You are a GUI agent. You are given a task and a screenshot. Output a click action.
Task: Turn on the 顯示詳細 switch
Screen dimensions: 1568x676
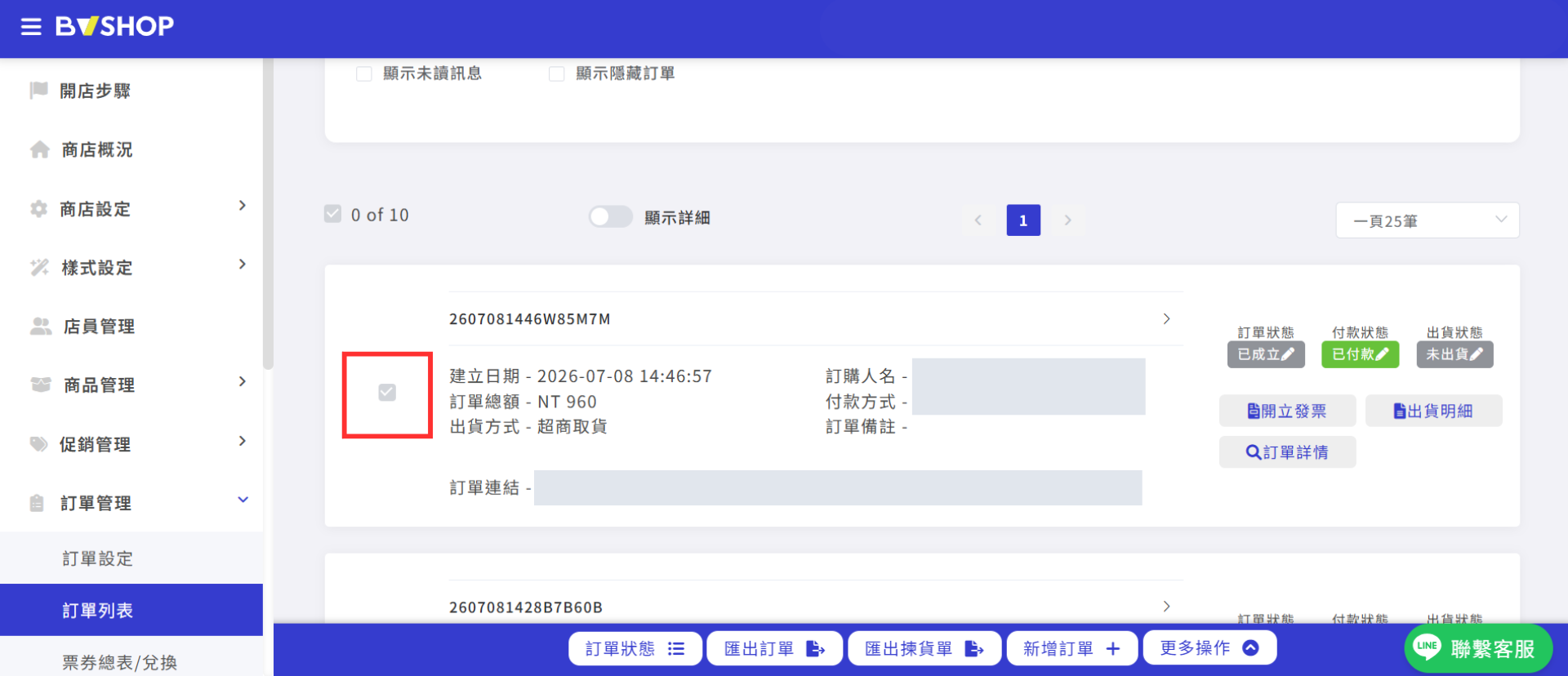(611, 216)
